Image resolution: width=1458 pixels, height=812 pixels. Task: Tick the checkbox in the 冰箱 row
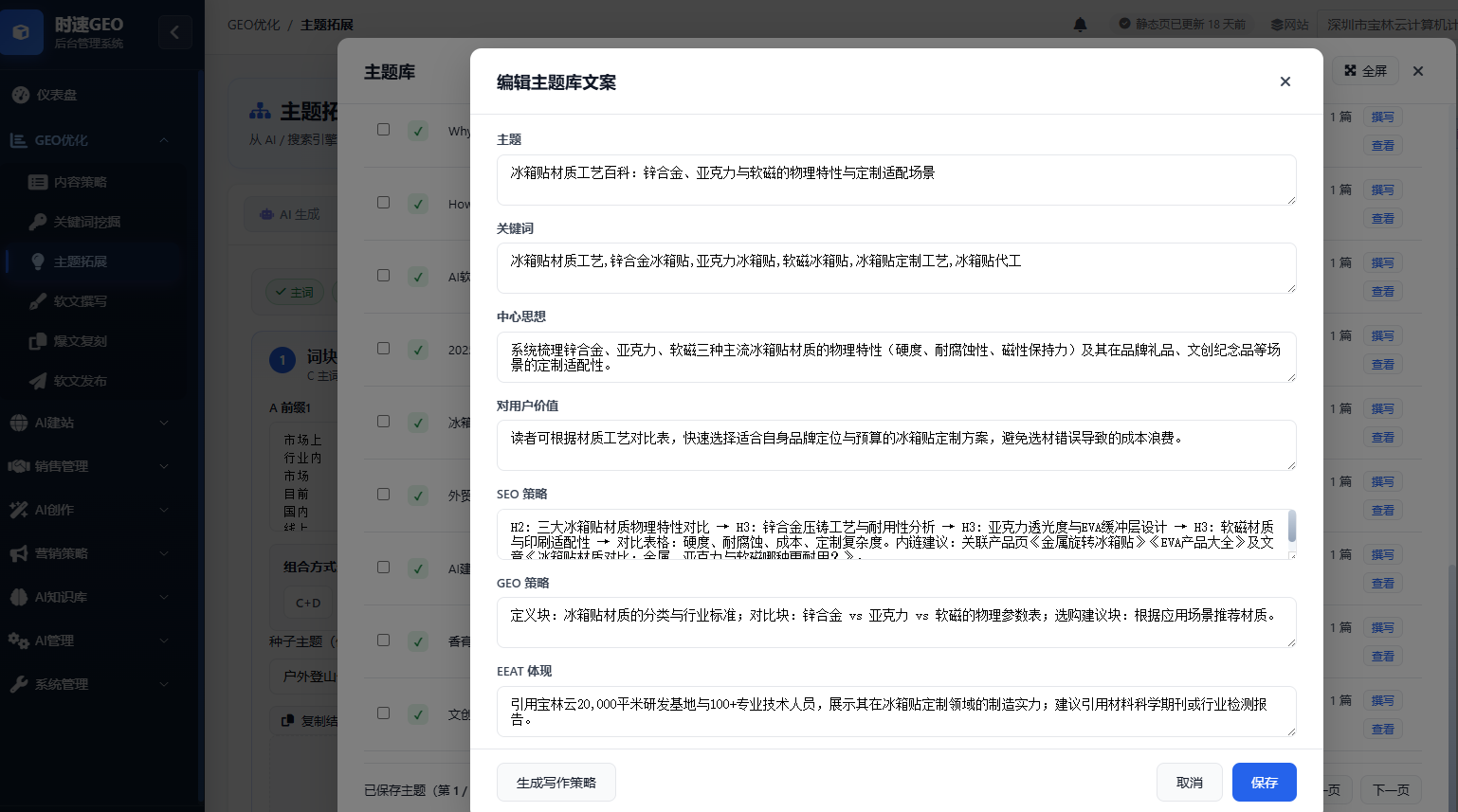coord(383,421)
